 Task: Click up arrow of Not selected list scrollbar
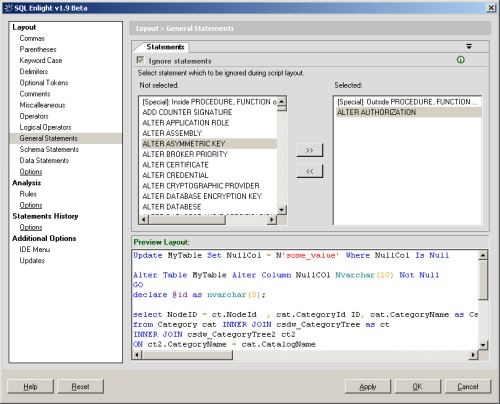(x=282, y=101)
